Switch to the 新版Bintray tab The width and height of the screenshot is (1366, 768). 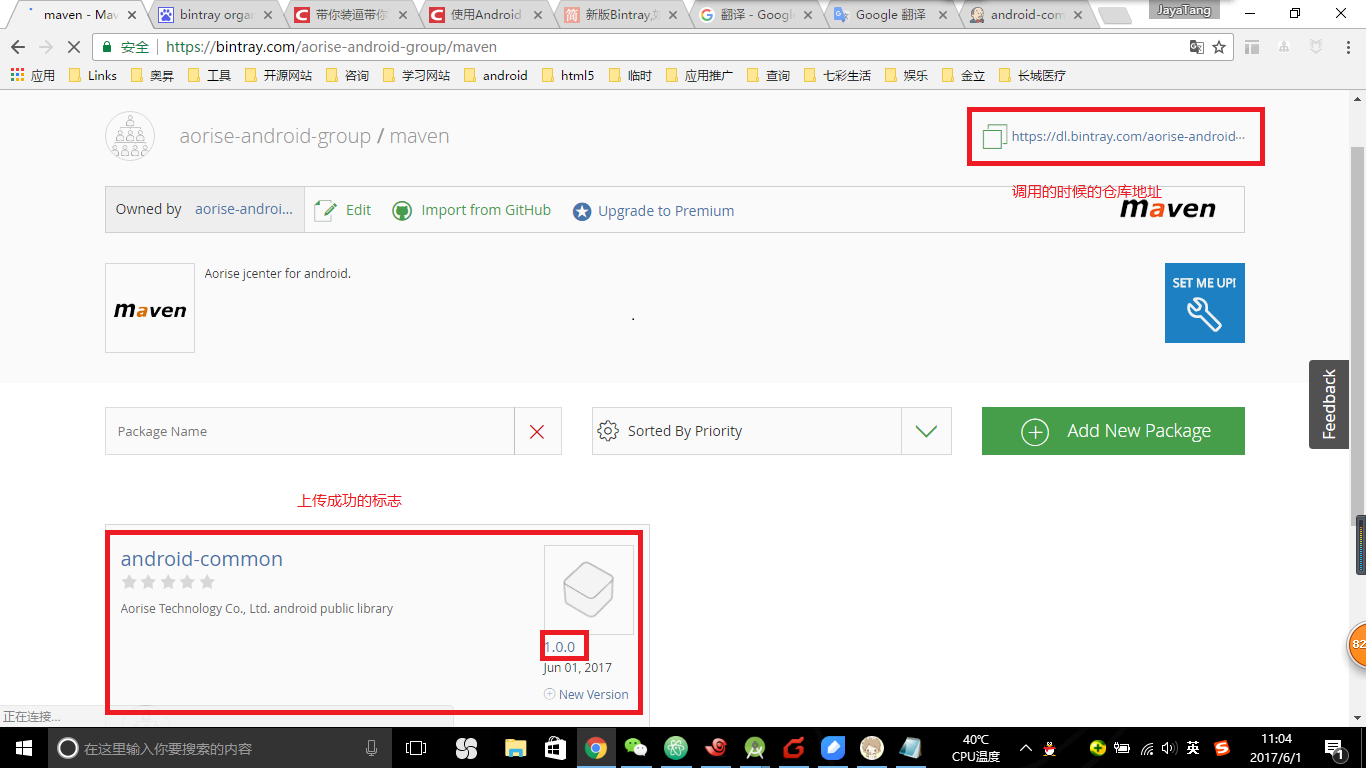(619, 15)
